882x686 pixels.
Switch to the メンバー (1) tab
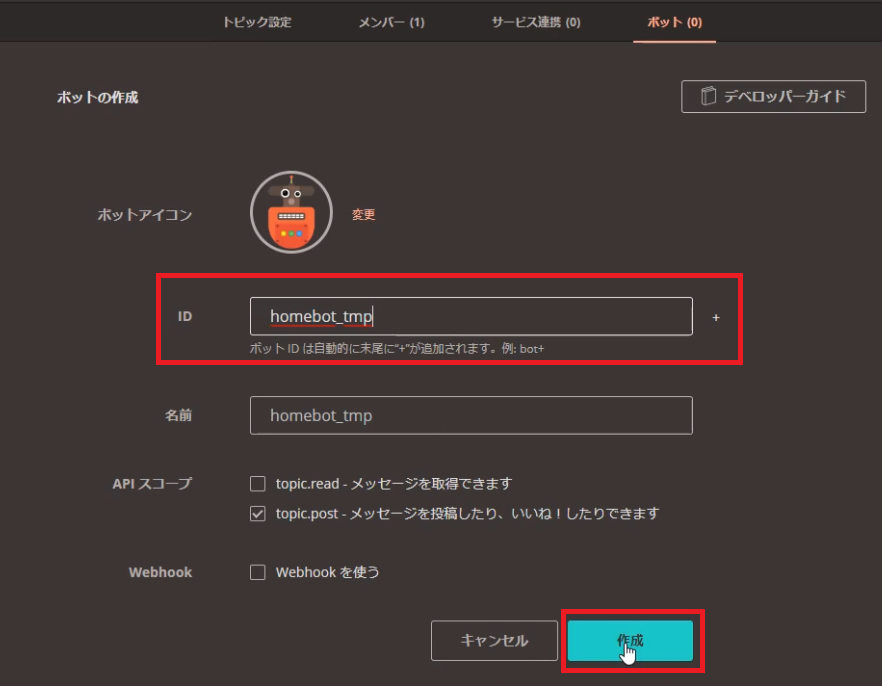pyautogui.click(x=392, y=22)
